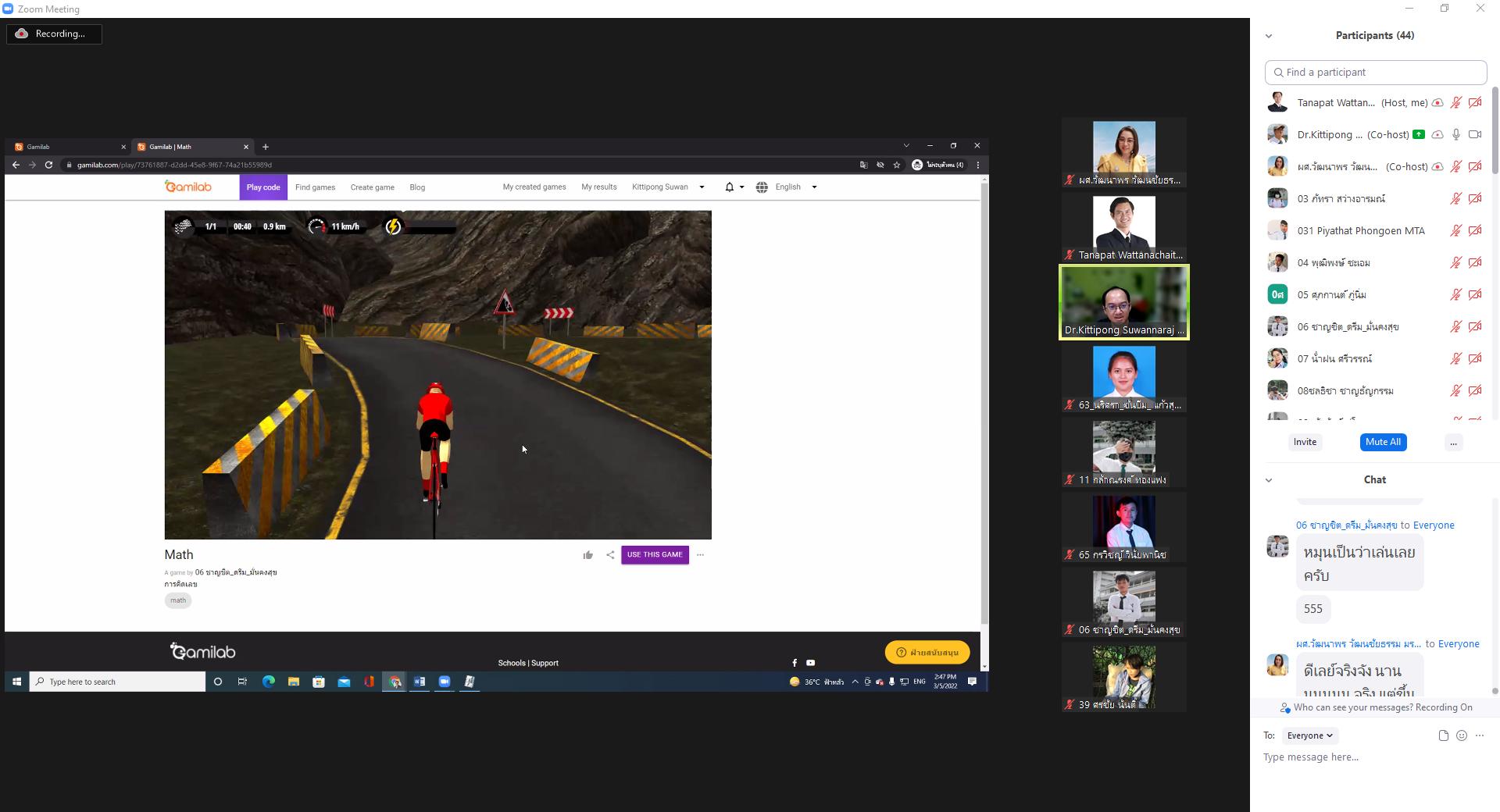Toggle microphone for Tanapat Wattan (Host, me)

1456,102
